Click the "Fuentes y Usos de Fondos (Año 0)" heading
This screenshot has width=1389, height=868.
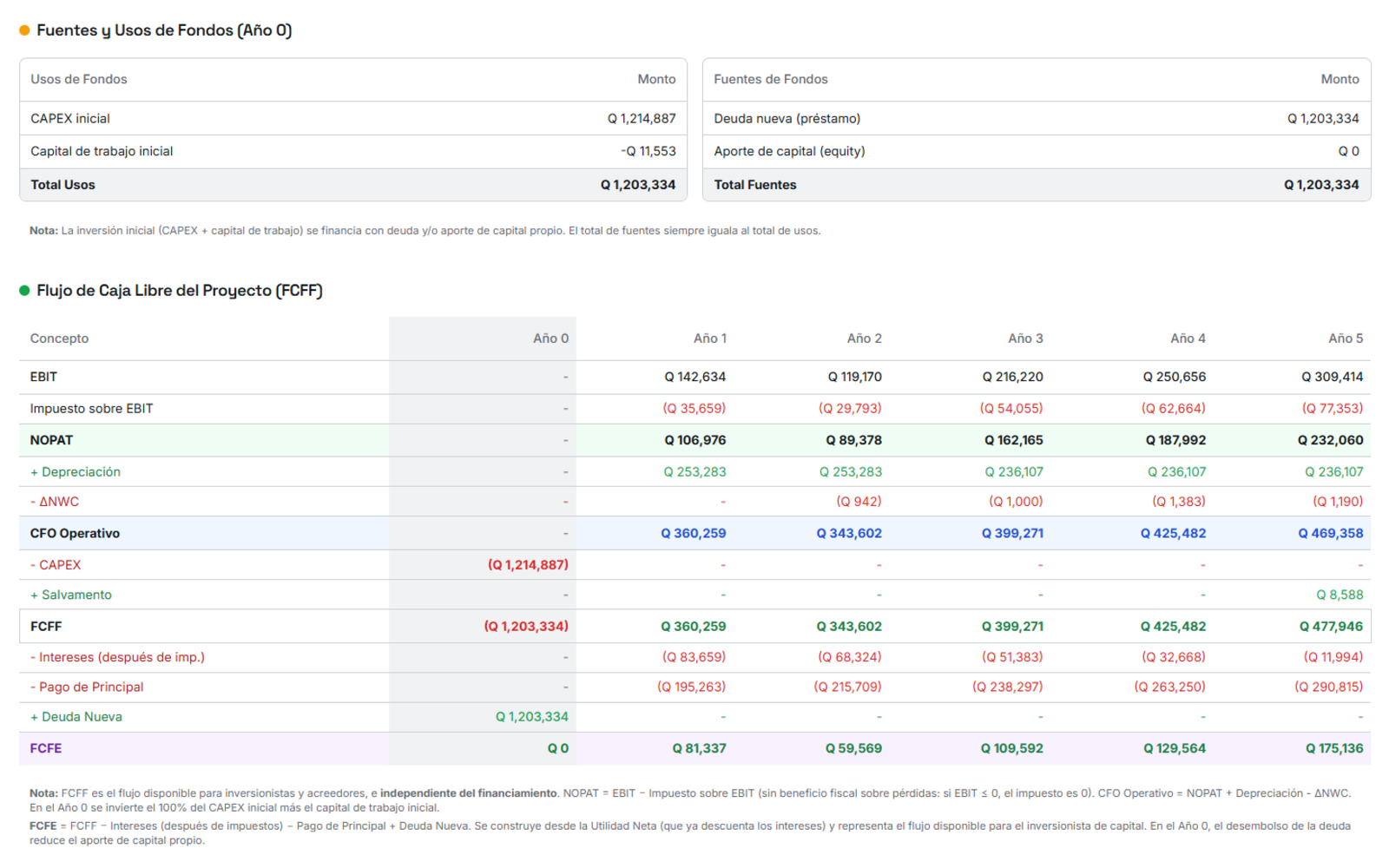(164, 30)
